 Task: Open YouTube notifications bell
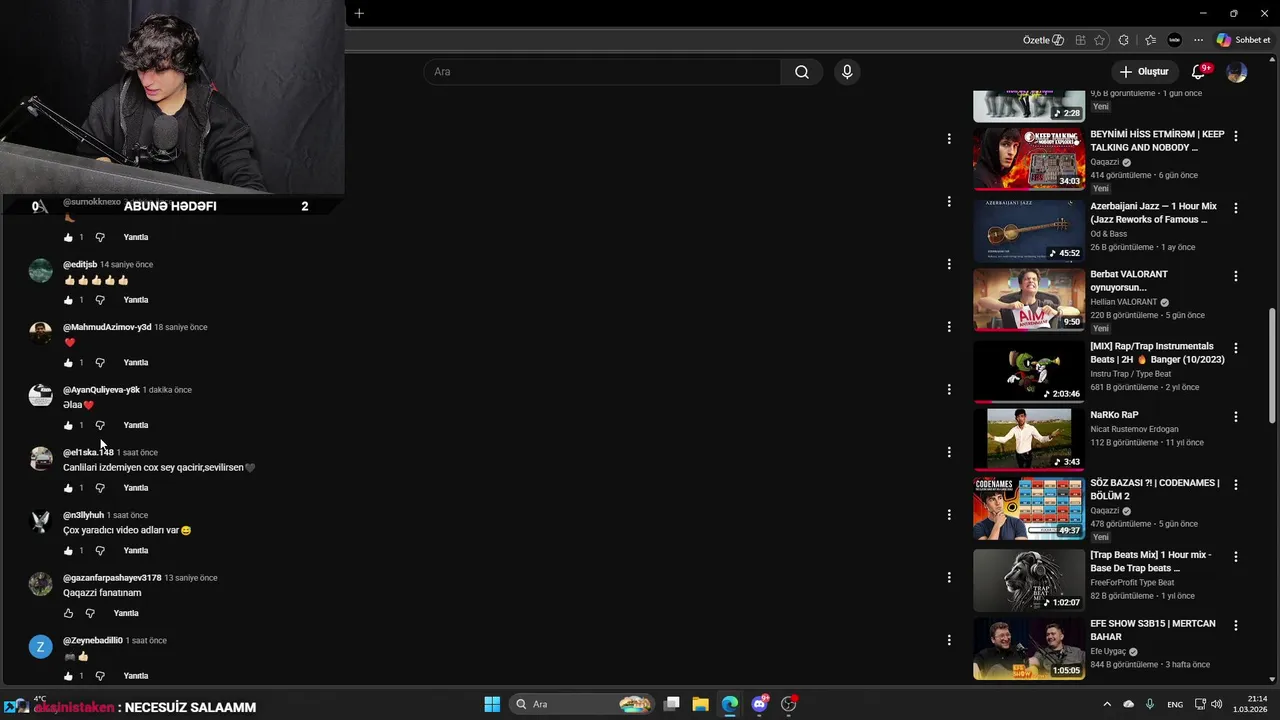click(x=1199, y=72)
